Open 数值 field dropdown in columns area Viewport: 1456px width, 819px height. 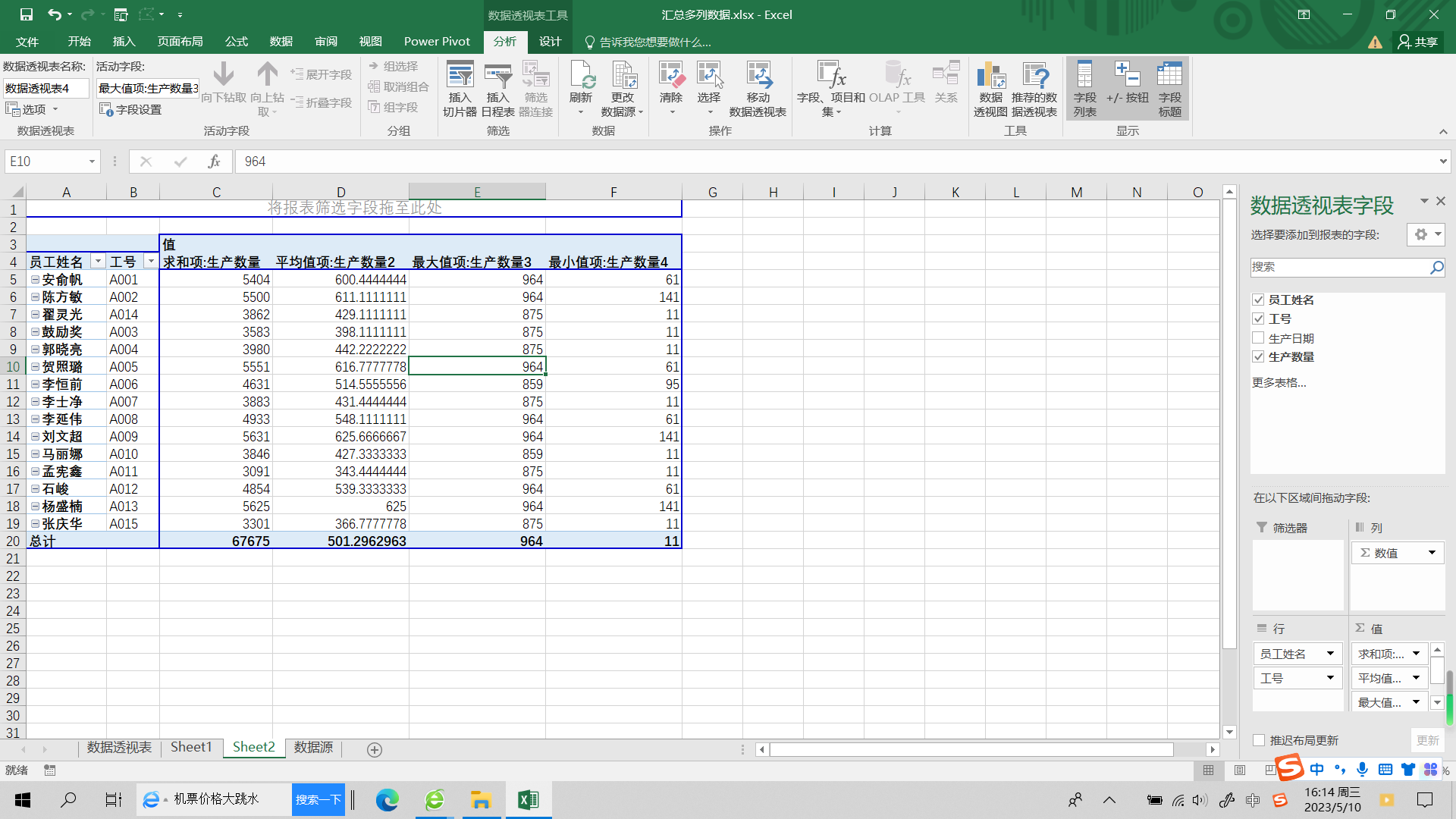(1432, 553)
